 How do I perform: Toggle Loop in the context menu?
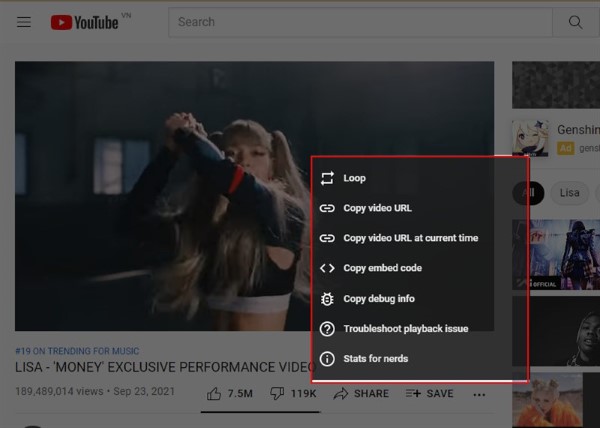point(354,178)
